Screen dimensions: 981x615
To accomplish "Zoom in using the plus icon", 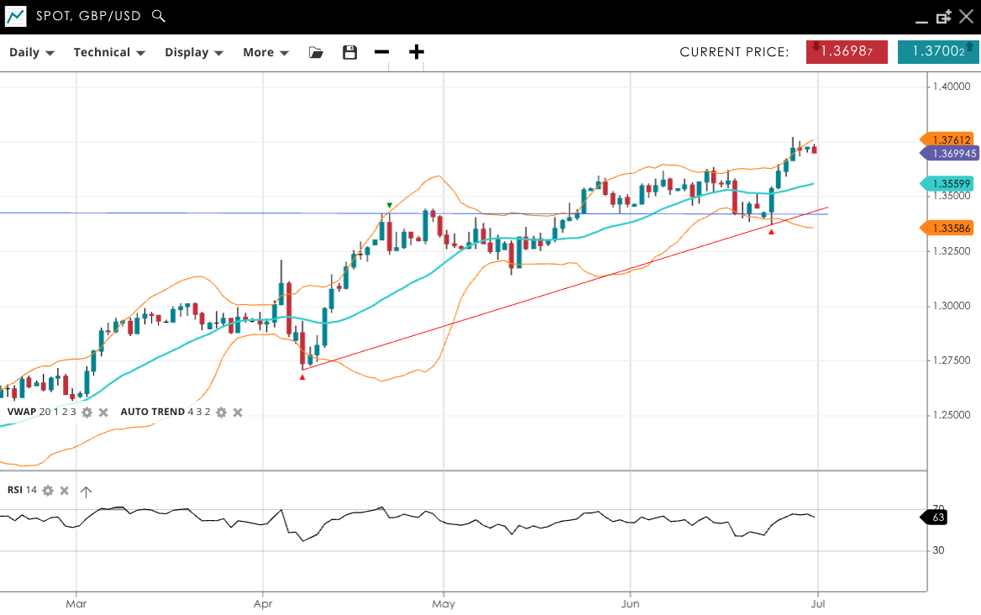I will point(416,52).
